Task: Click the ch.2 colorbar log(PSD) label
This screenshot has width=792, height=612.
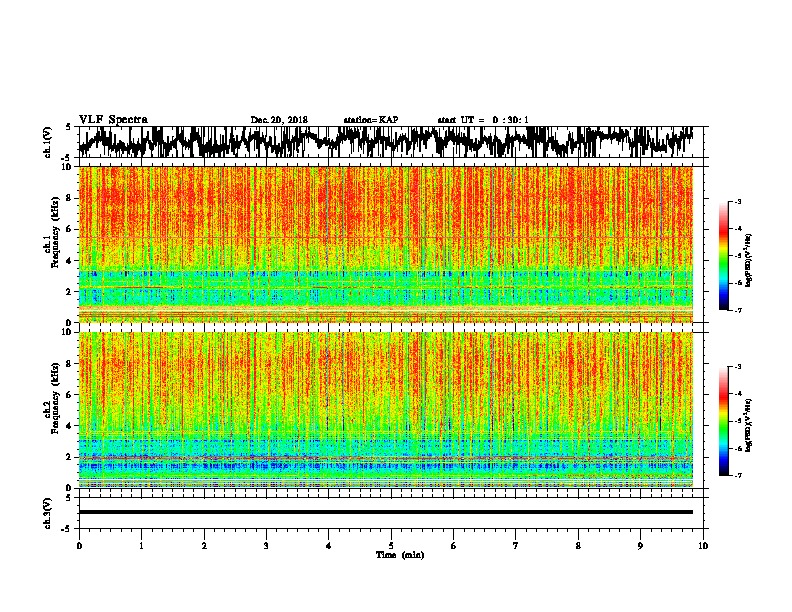Action: tap(748, 425)
